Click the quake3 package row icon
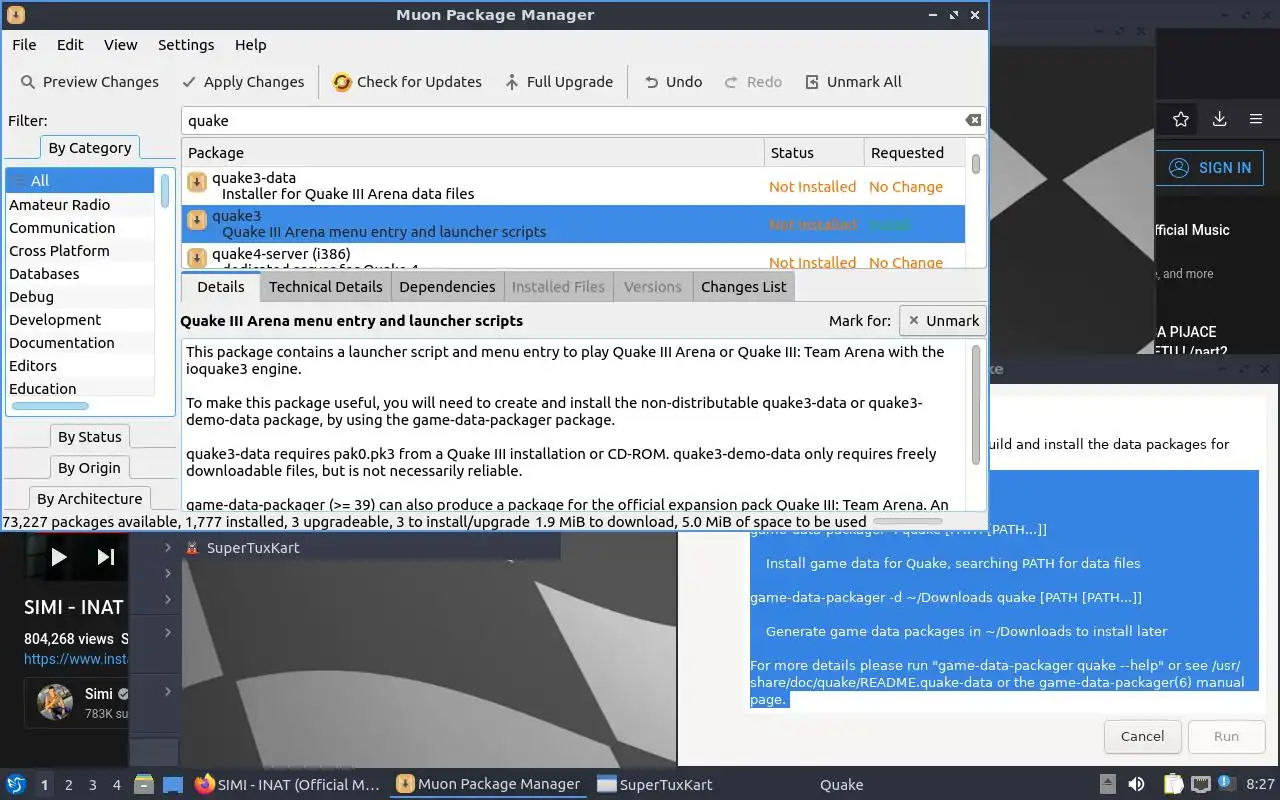This screenshot has width=1280, height=800. (x=197, y=220)
